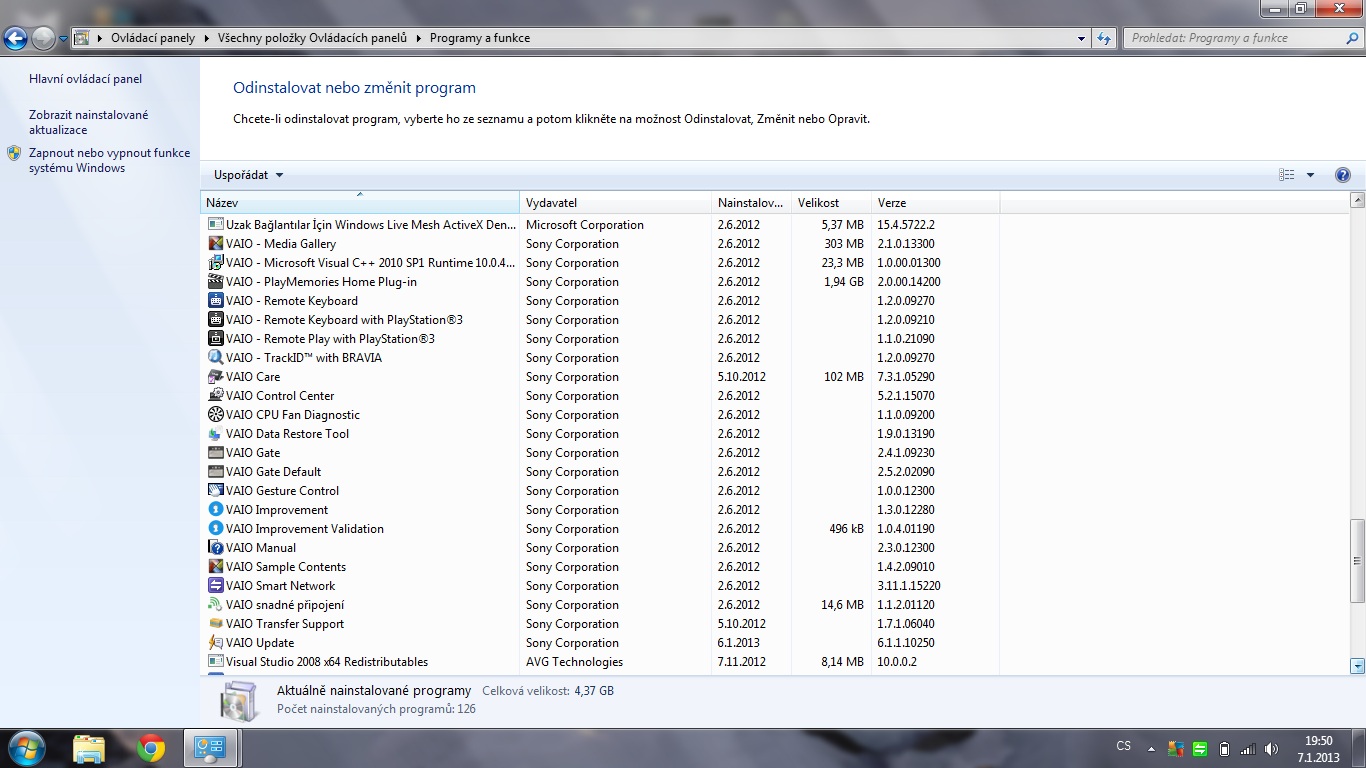Screen dimensions: 1366x768
Task: Open the Uspořádat dropdown menu
Action: point(248,175)
